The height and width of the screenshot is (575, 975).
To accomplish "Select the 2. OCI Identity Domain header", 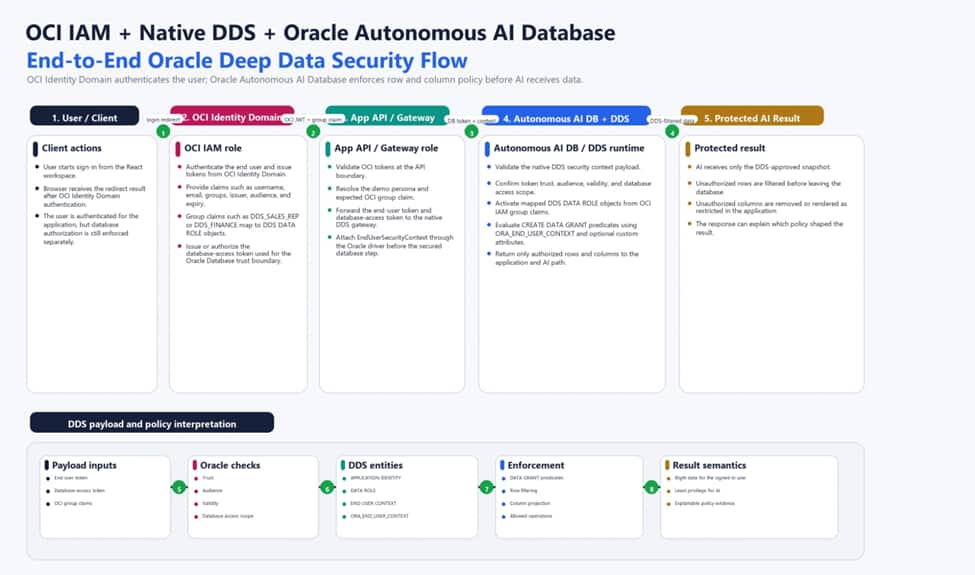I will coord(232,116).
